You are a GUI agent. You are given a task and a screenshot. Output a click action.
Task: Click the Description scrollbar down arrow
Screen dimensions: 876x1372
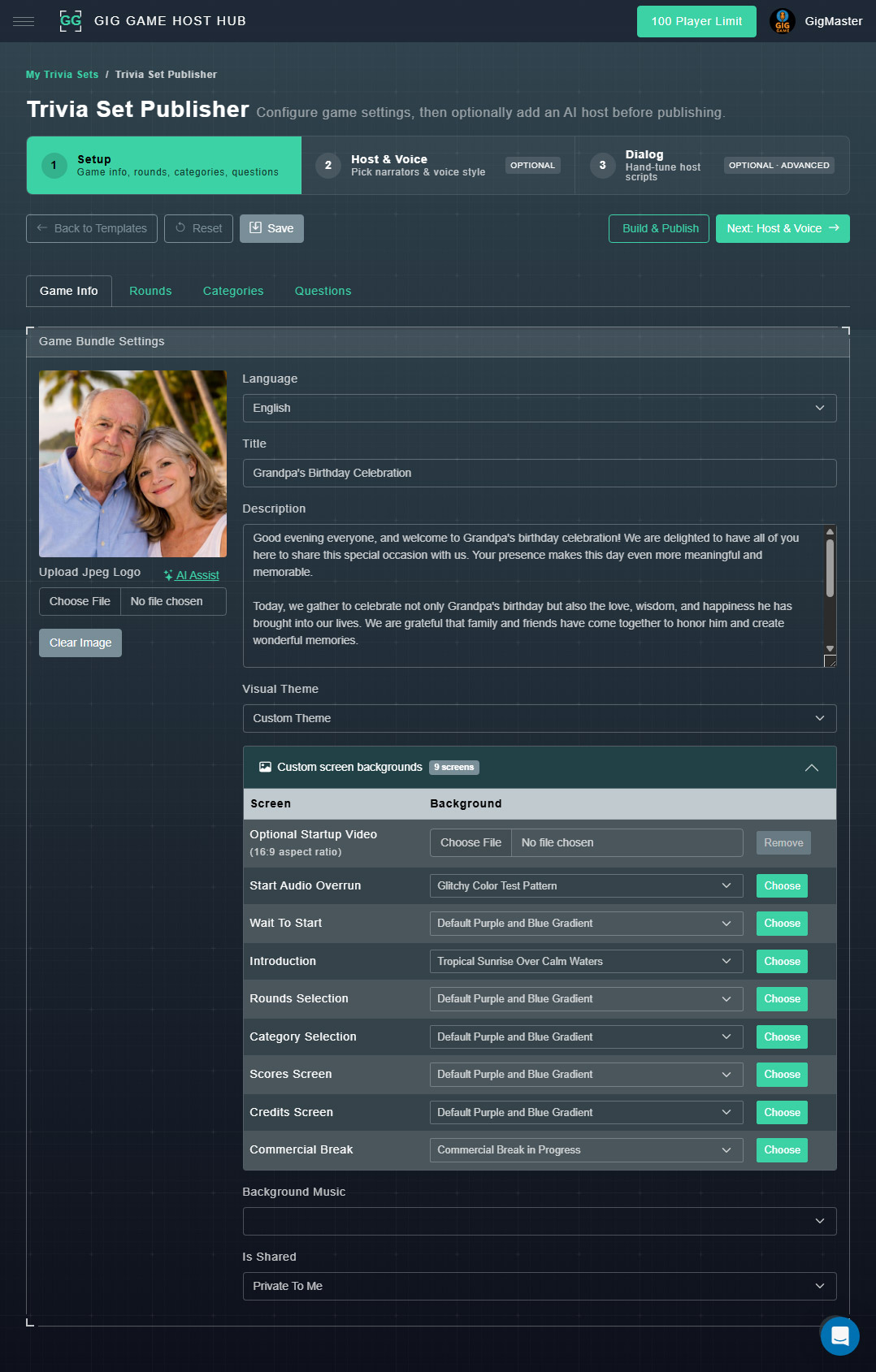click(830, 648)
